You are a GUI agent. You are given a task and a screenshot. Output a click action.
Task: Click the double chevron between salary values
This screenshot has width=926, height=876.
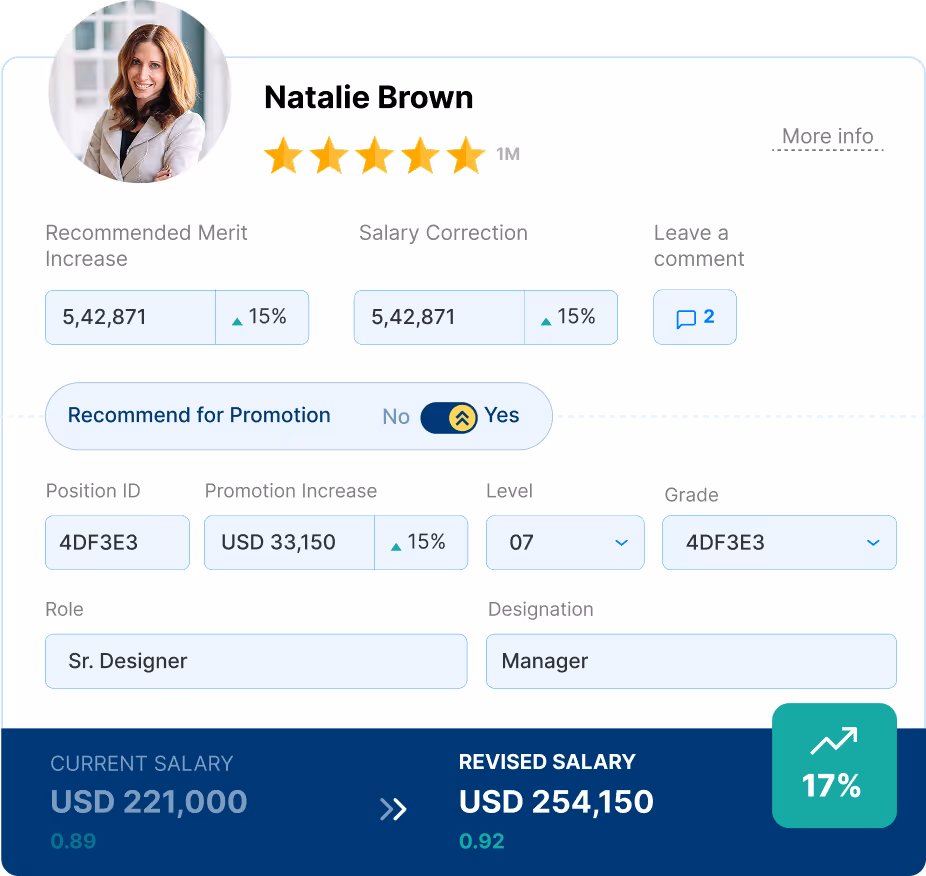click(393, 809)
